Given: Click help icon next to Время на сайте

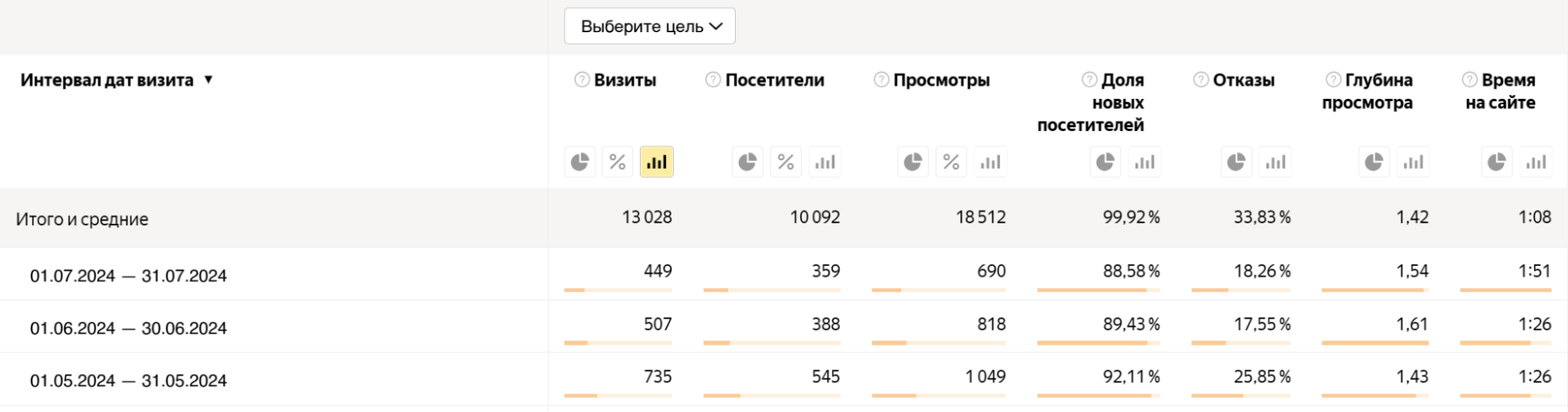Looking at the screenshot, I should point(1469,80).
